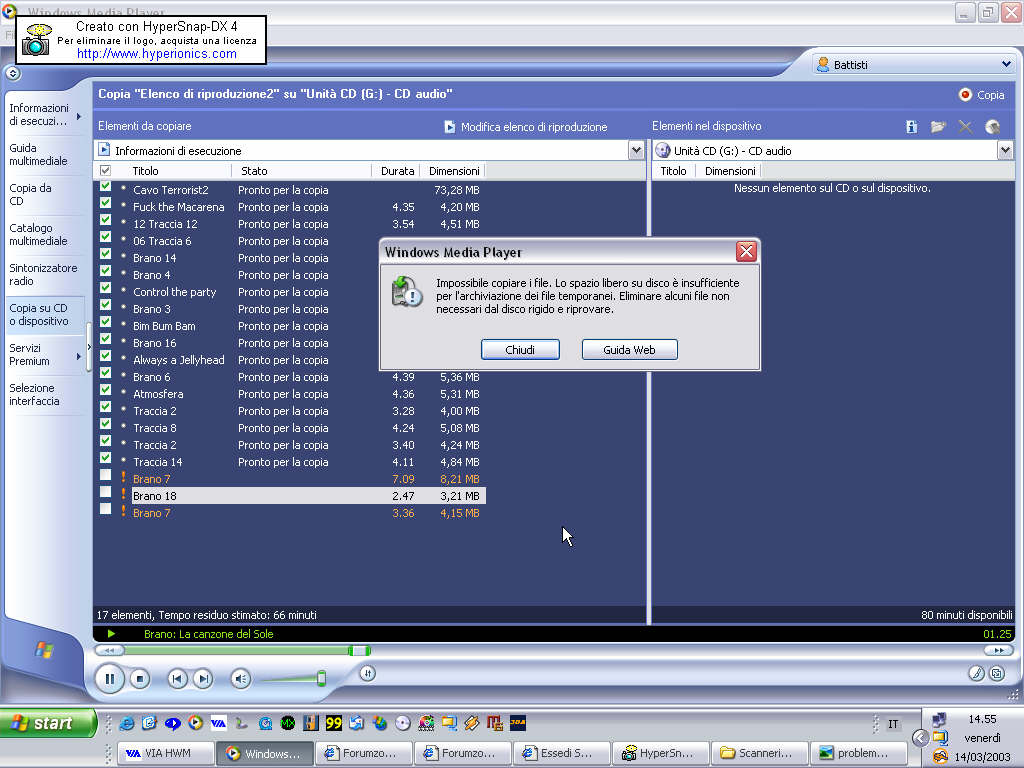The height and width of the screenshot is (768, 1024).
Task: Check the Brano 18 checkbox
Action: point(105,492)
